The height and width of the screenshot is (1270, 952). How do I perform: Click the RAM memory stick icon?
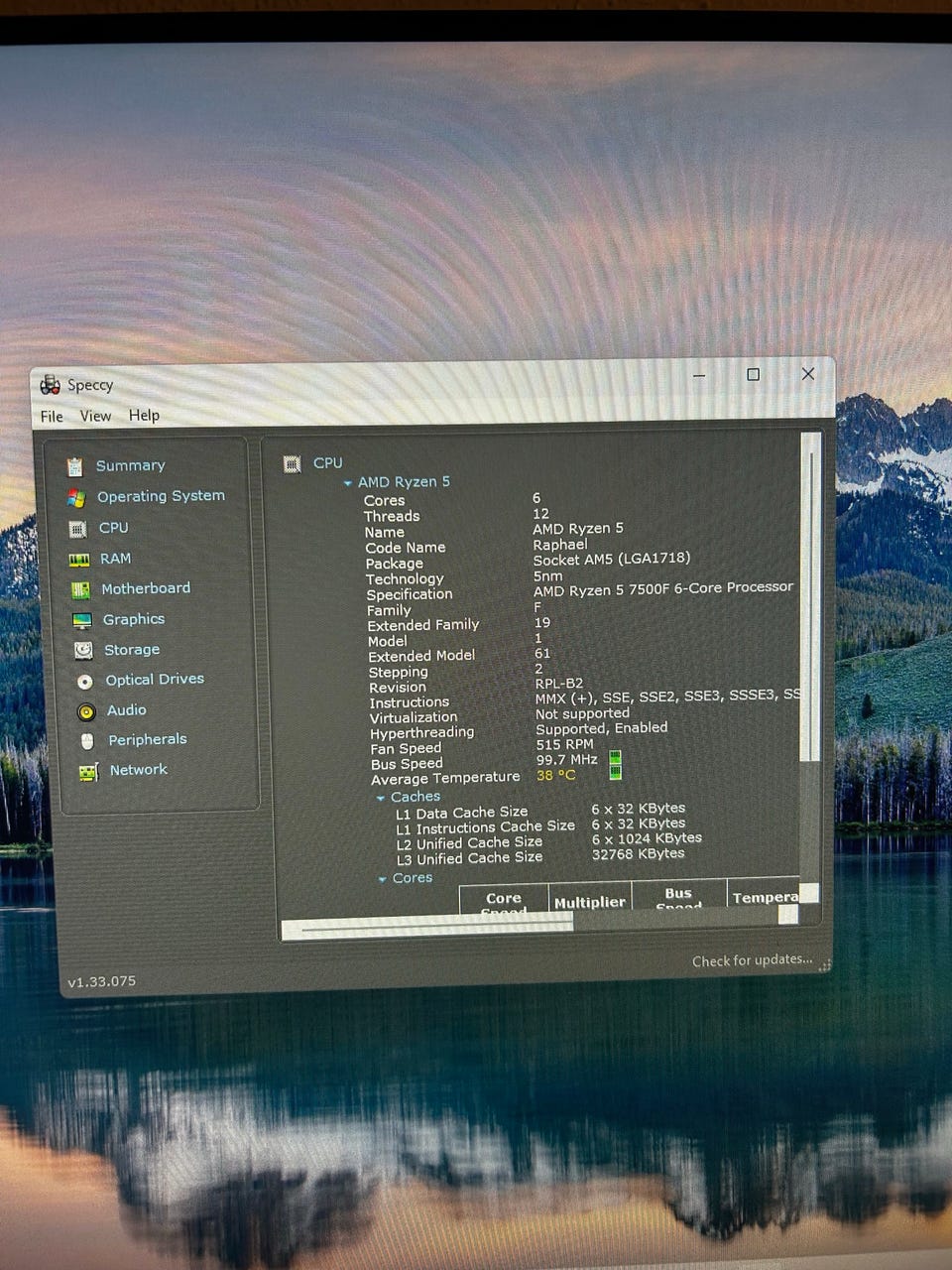(79, 560)
